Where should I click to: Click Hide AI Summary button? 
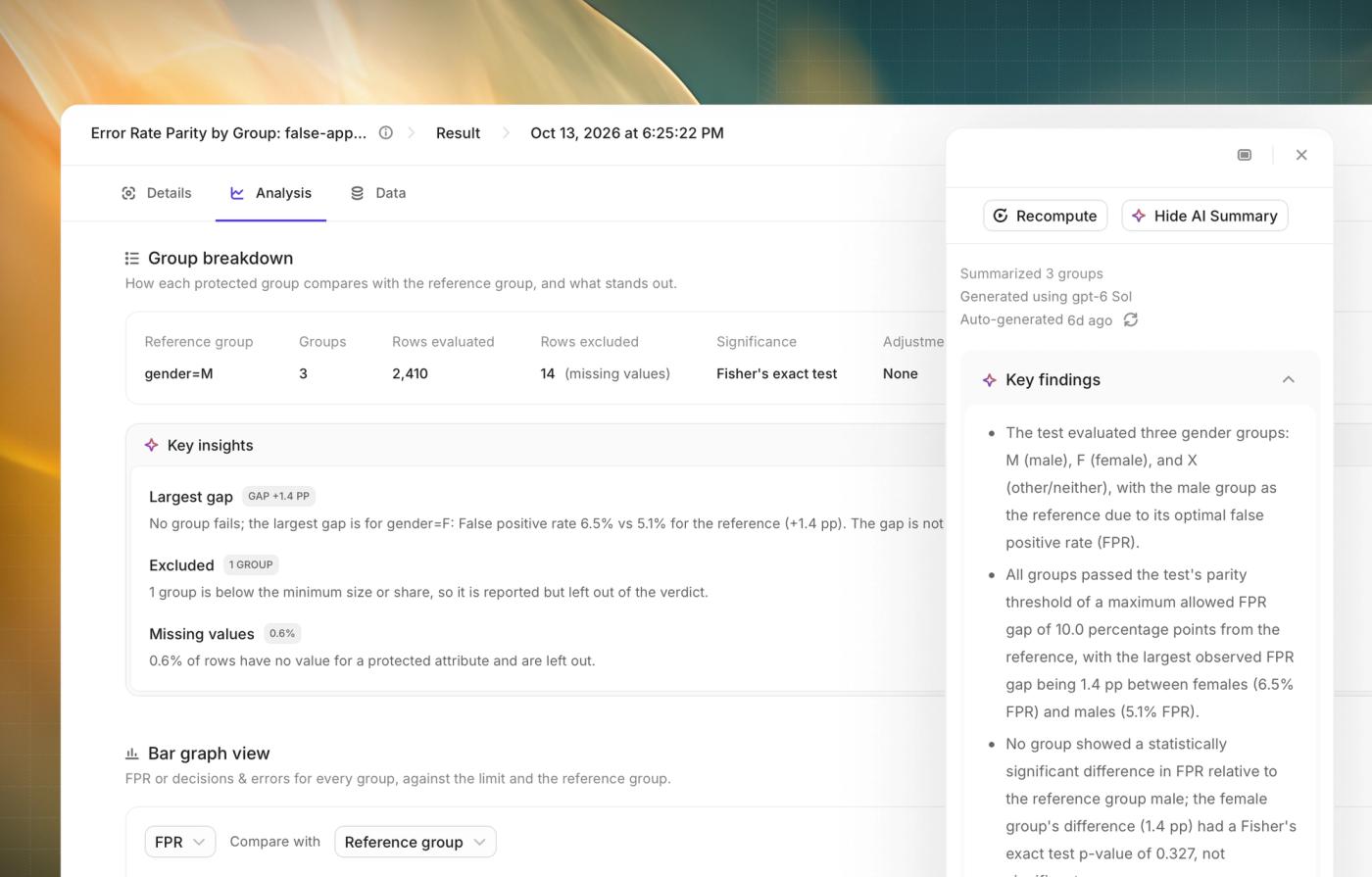coord(1204,216)
